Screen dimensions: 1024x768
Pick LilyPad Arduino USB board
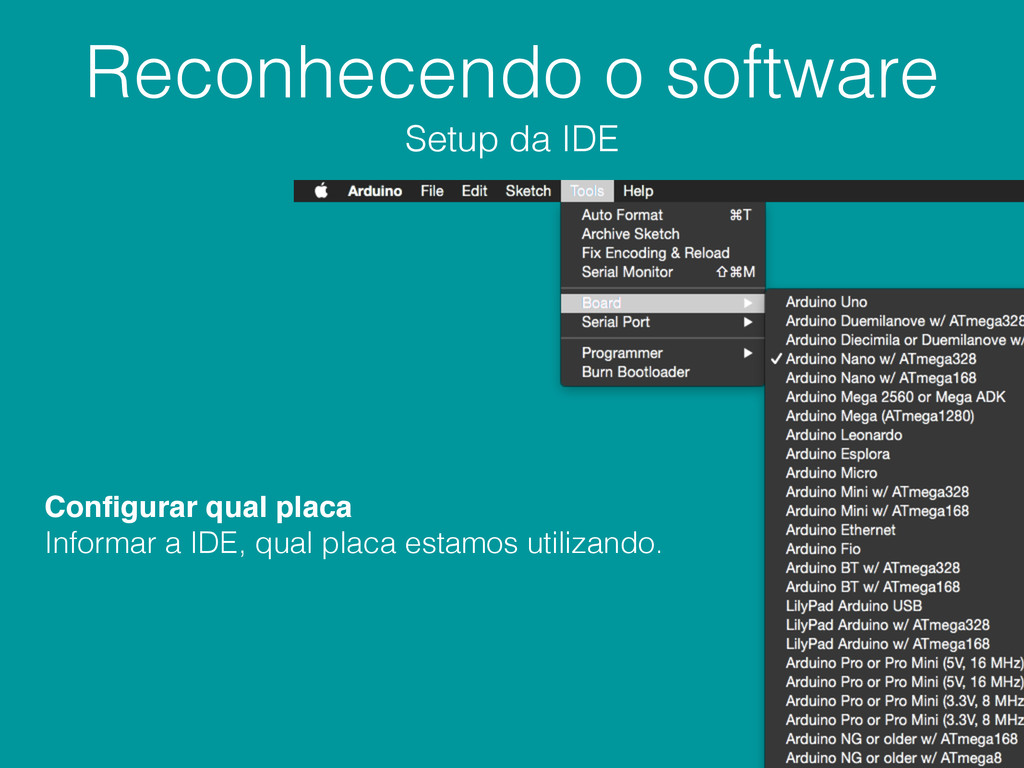pyautogui.click(x=895, y=605)
